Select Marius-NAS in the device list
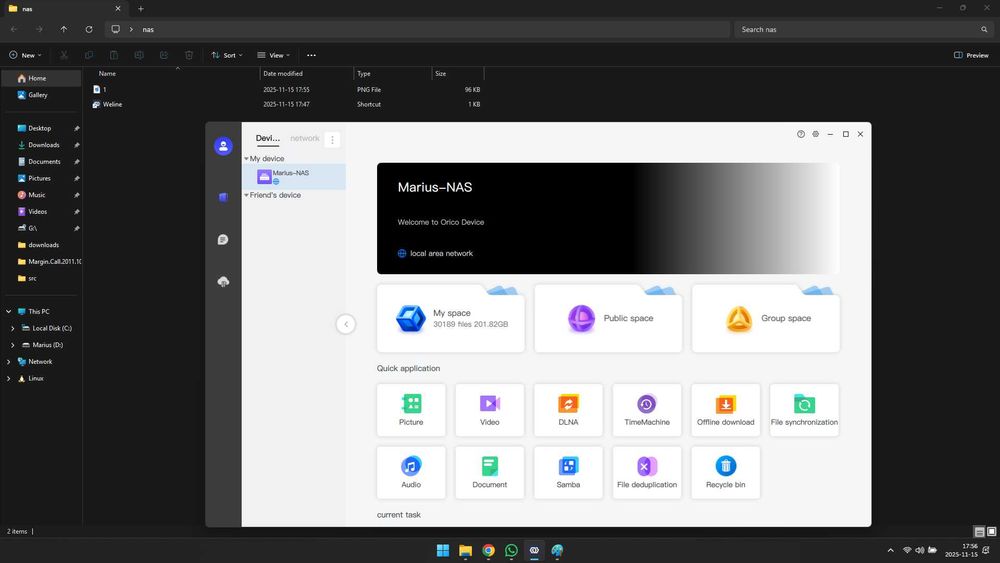Viewport: 1000px width, 563px height. click(291, 176)
